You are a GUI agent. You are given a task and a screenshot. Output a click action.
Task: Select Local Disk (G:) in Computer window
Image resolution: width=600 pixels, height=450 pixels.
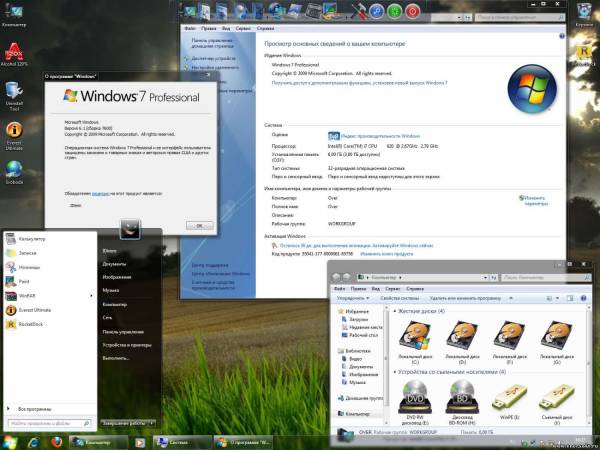point(557,342)
